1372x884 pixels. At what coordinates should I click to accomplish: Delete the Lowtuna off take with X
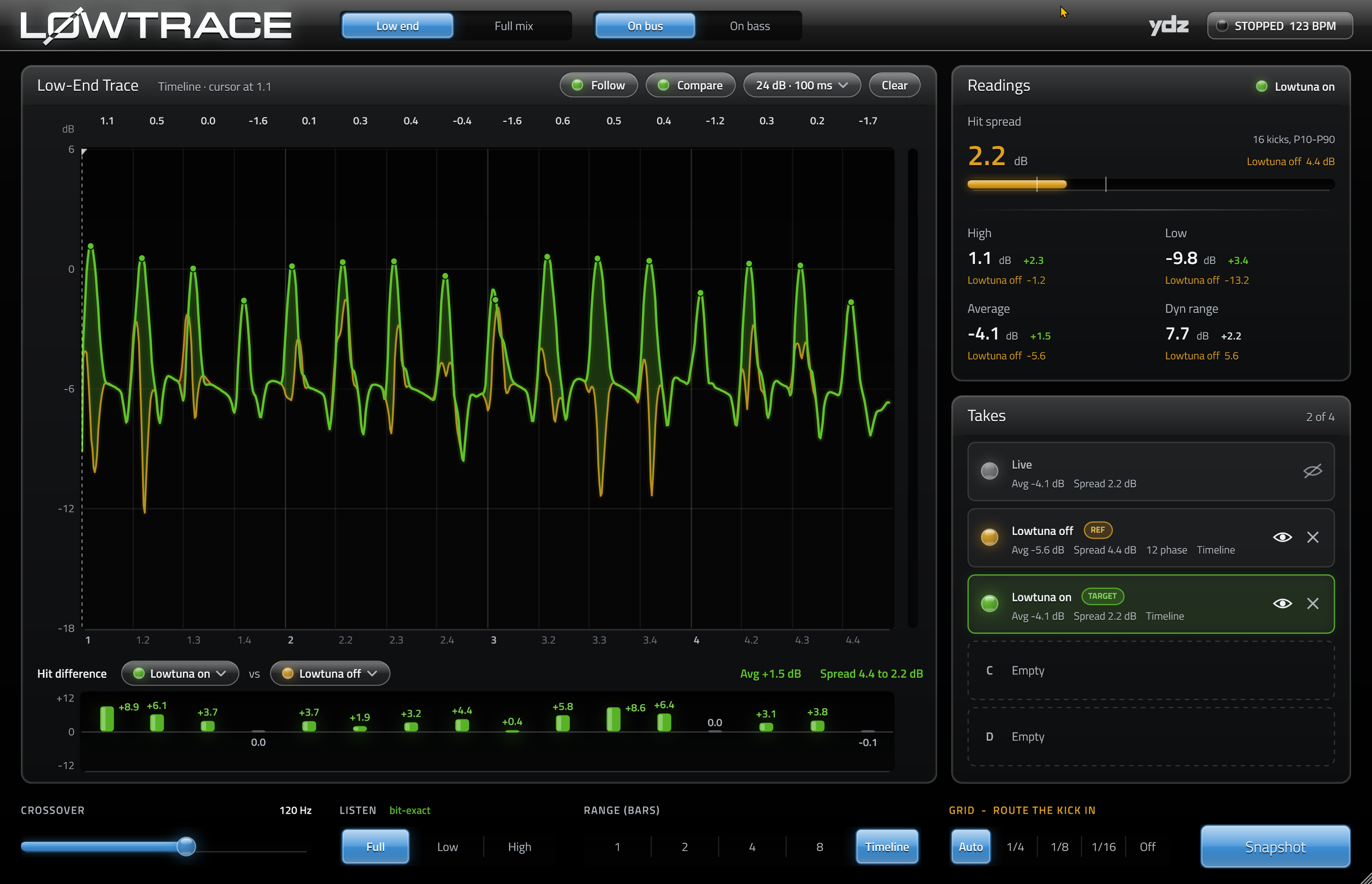click(1312, 537)
